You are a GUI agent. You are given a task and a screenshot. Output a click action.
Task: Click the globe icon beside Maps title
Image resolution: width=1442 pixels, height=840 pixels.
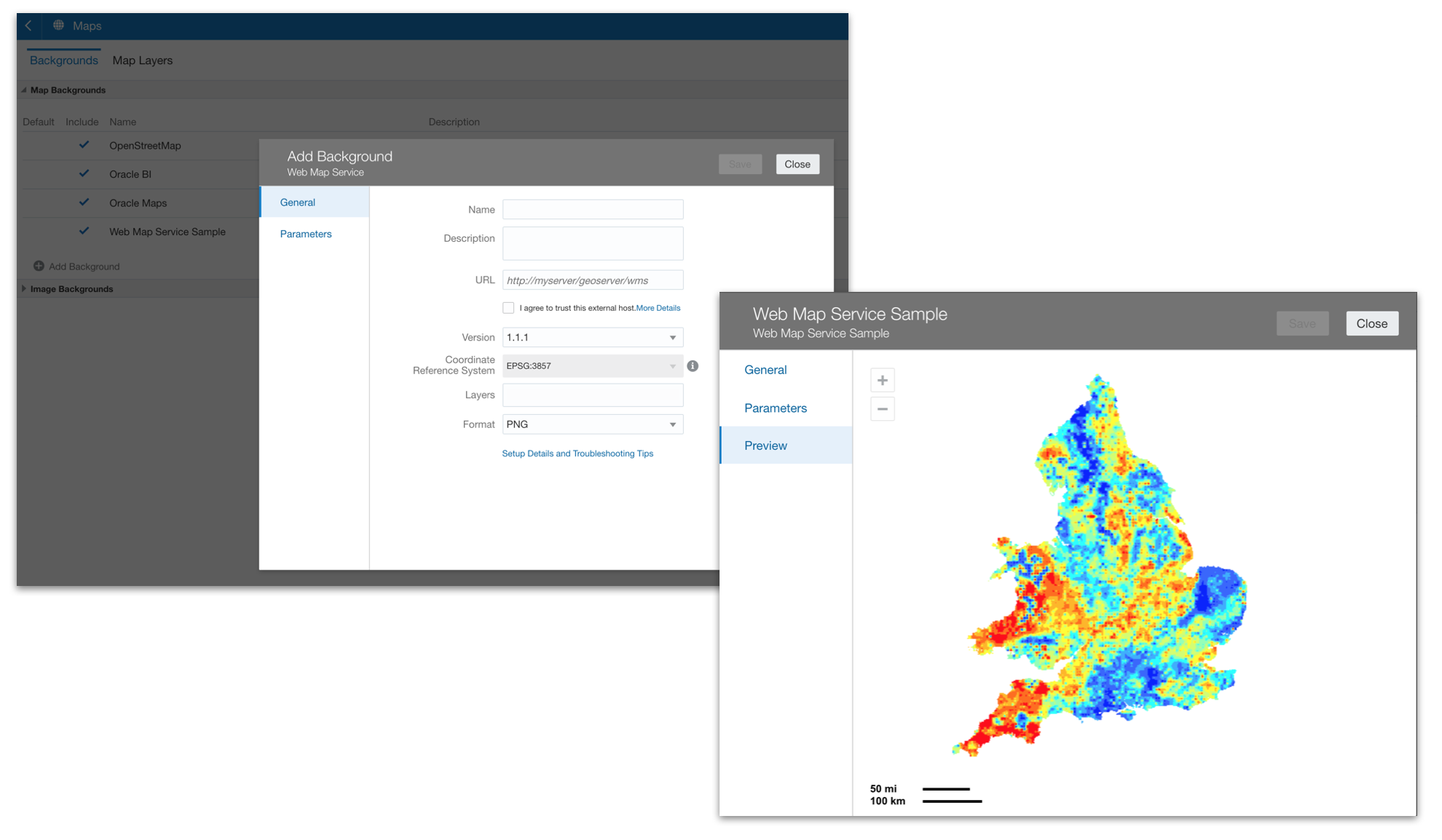click(58, 25)
